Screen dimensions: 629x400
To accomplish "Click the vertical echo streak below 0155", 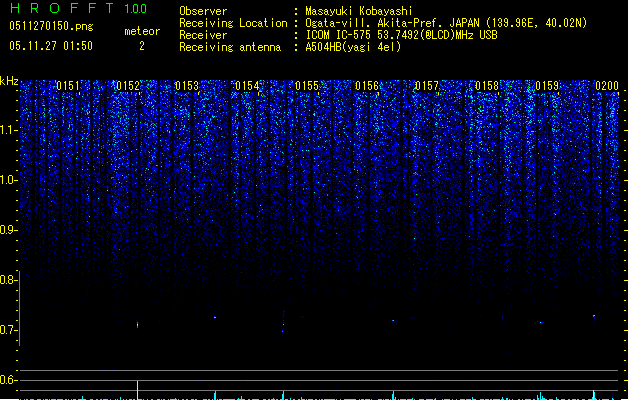I will pos(283,321).
